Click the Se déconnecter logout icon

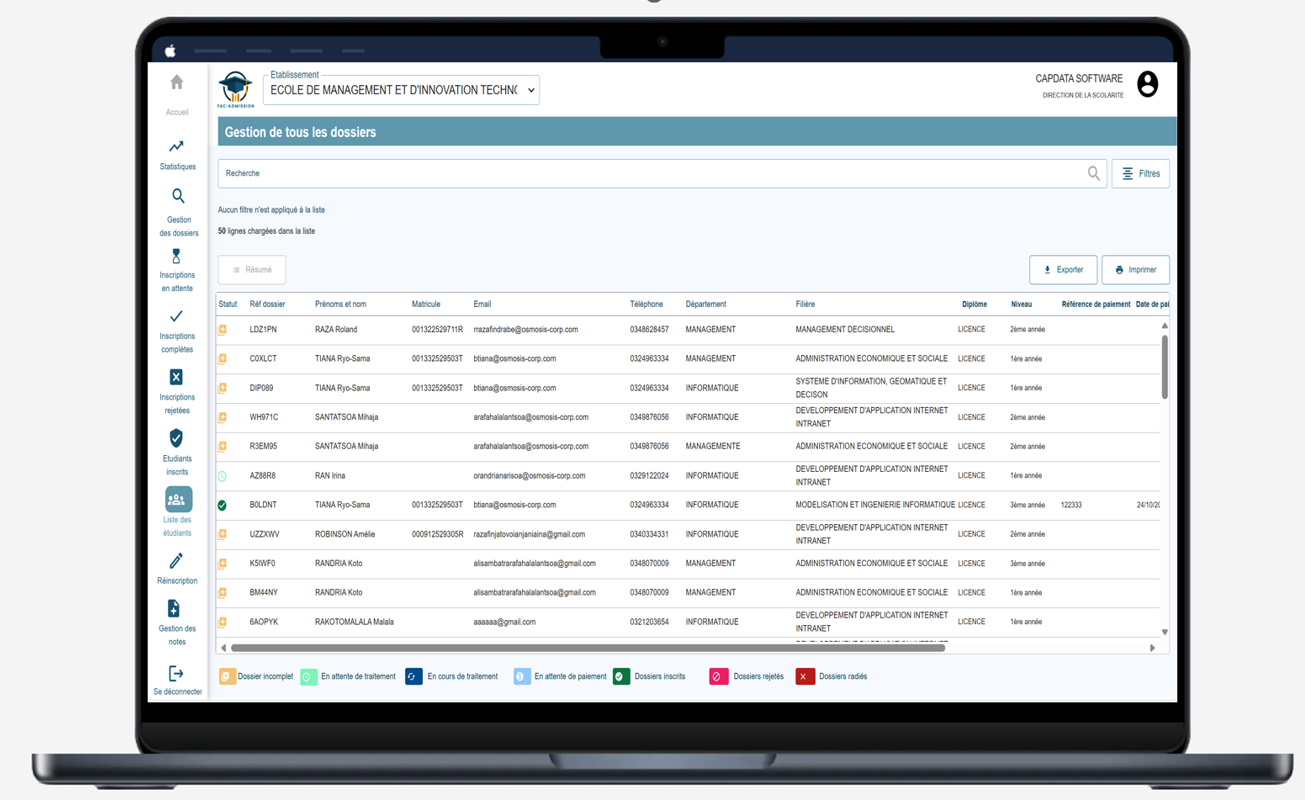(176, 674)
